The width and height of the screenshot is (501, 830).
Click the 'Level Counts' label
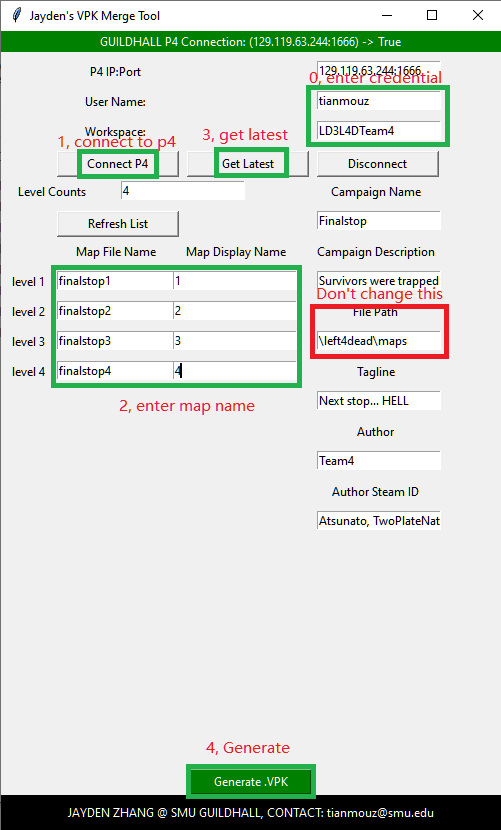(x=52, y=192)
